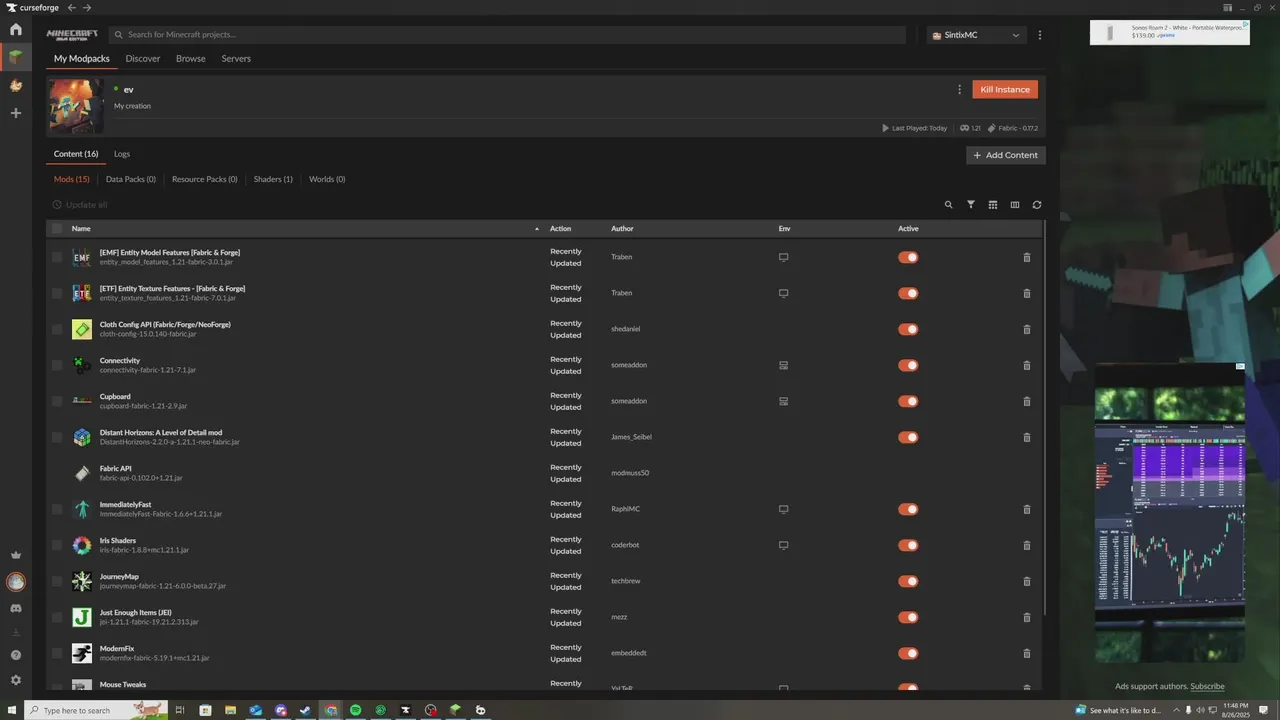Open File Explorer from the taskbar
The image size is (1280, 720).
click(230, 710)
